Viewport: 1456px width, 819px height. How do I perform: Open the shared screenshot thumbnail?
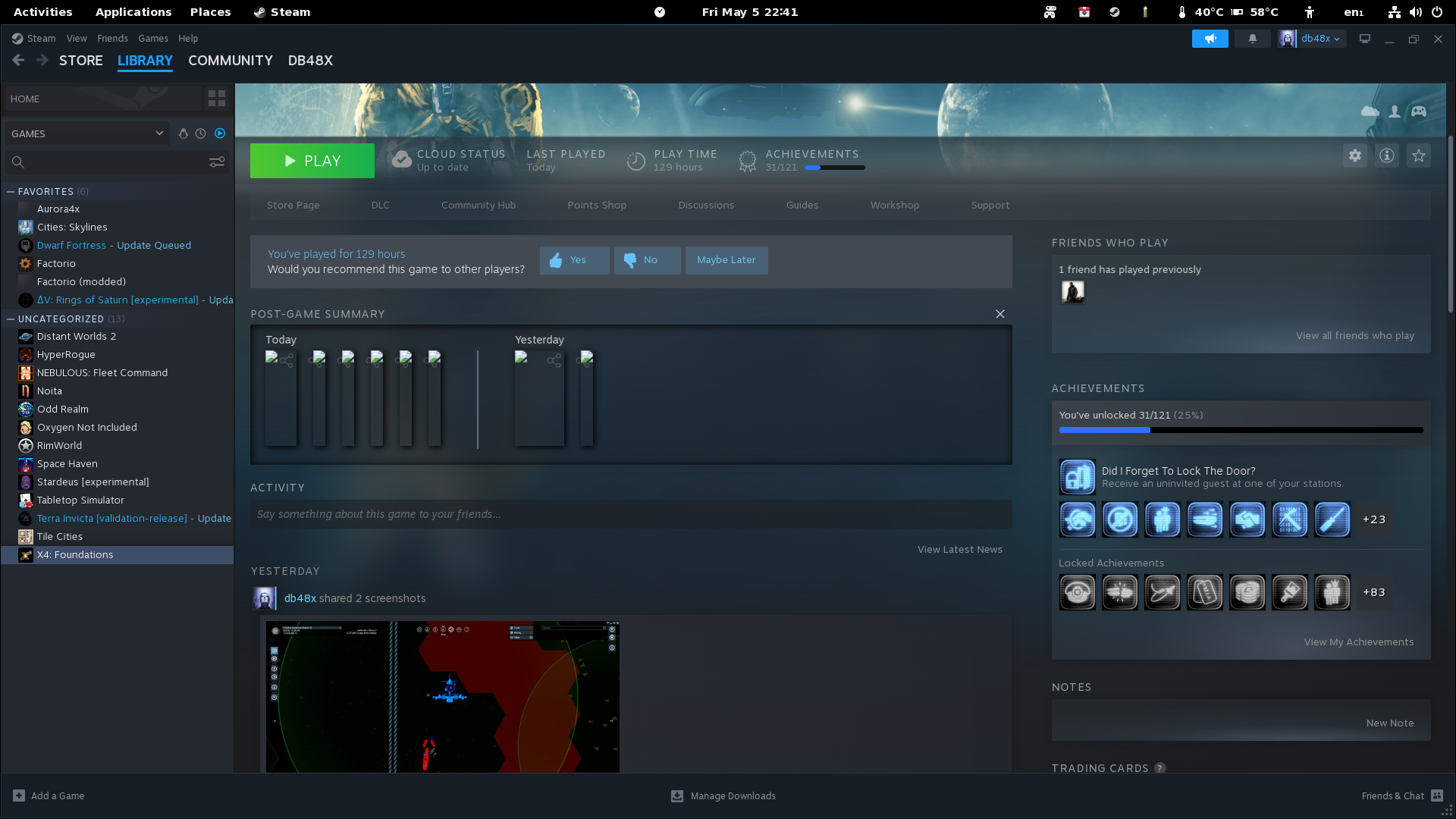[x=443, y=697]
